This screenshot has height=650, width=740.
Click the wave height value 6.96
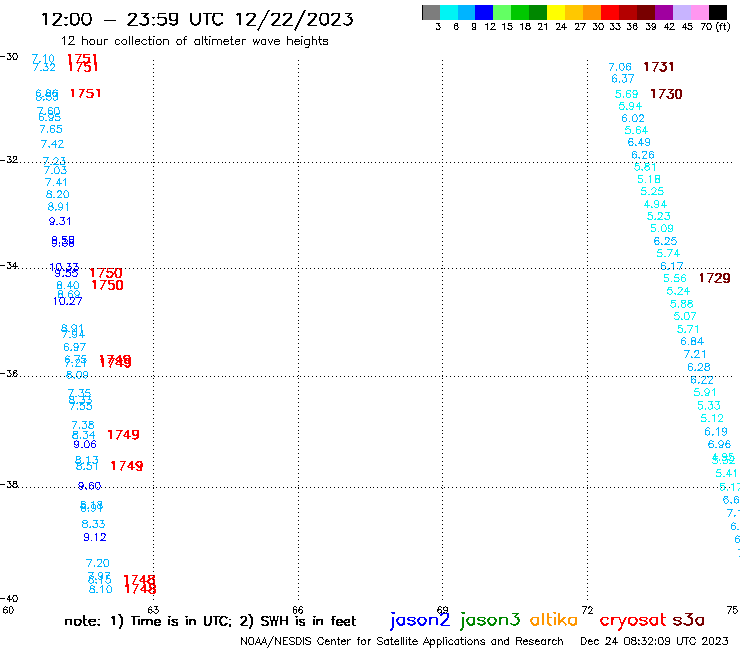pyautogui.click(x=719, y=445)
